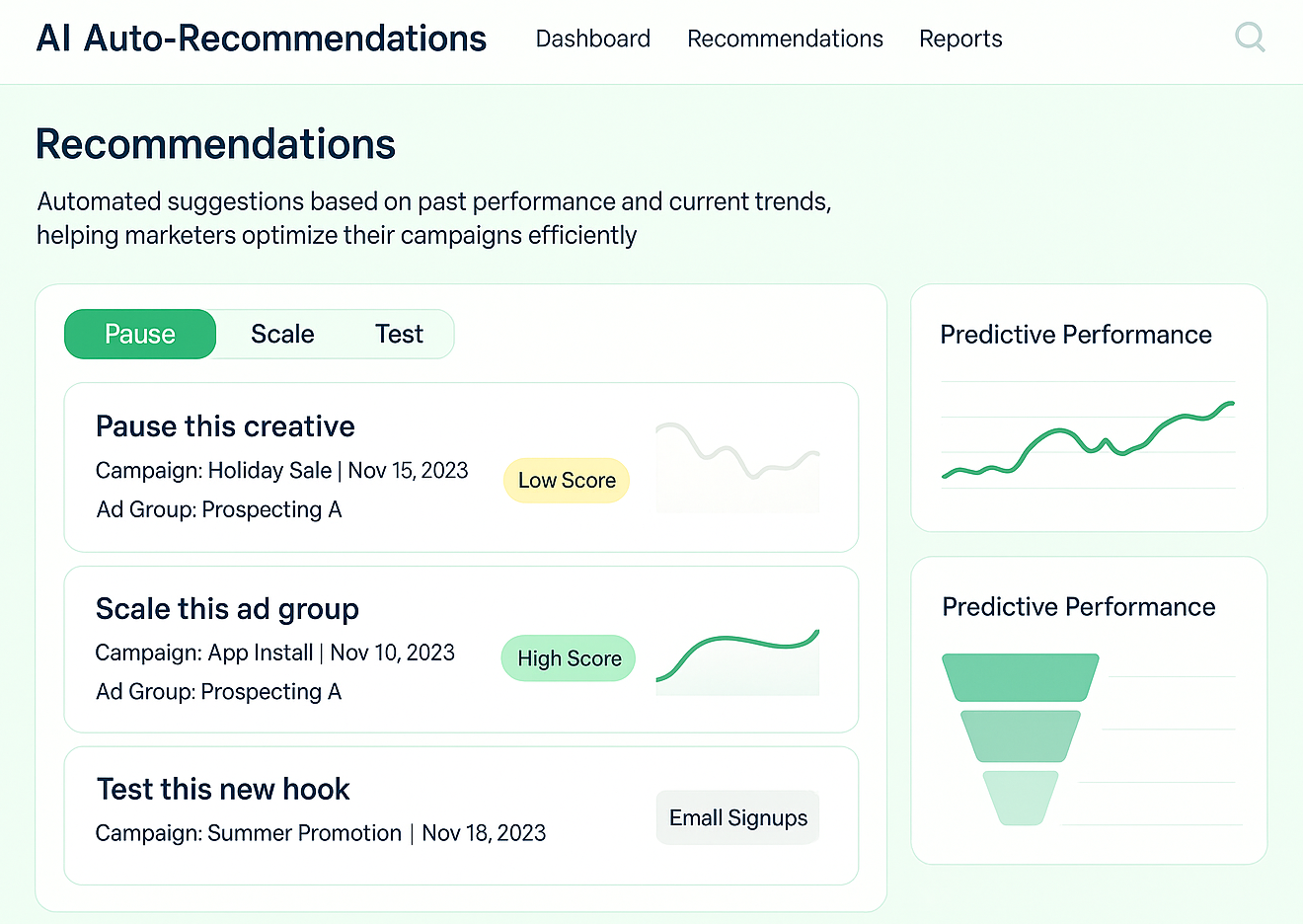The image size is (1303, 924).
Task: Click the top tier of the funnel
Action: coord(1019,676)
